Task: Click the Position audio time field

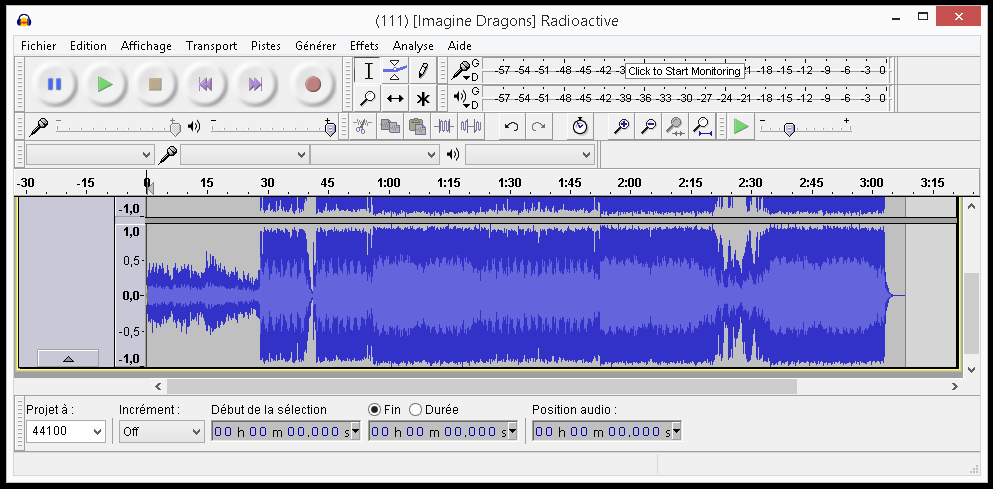Action: click(607, 432)
